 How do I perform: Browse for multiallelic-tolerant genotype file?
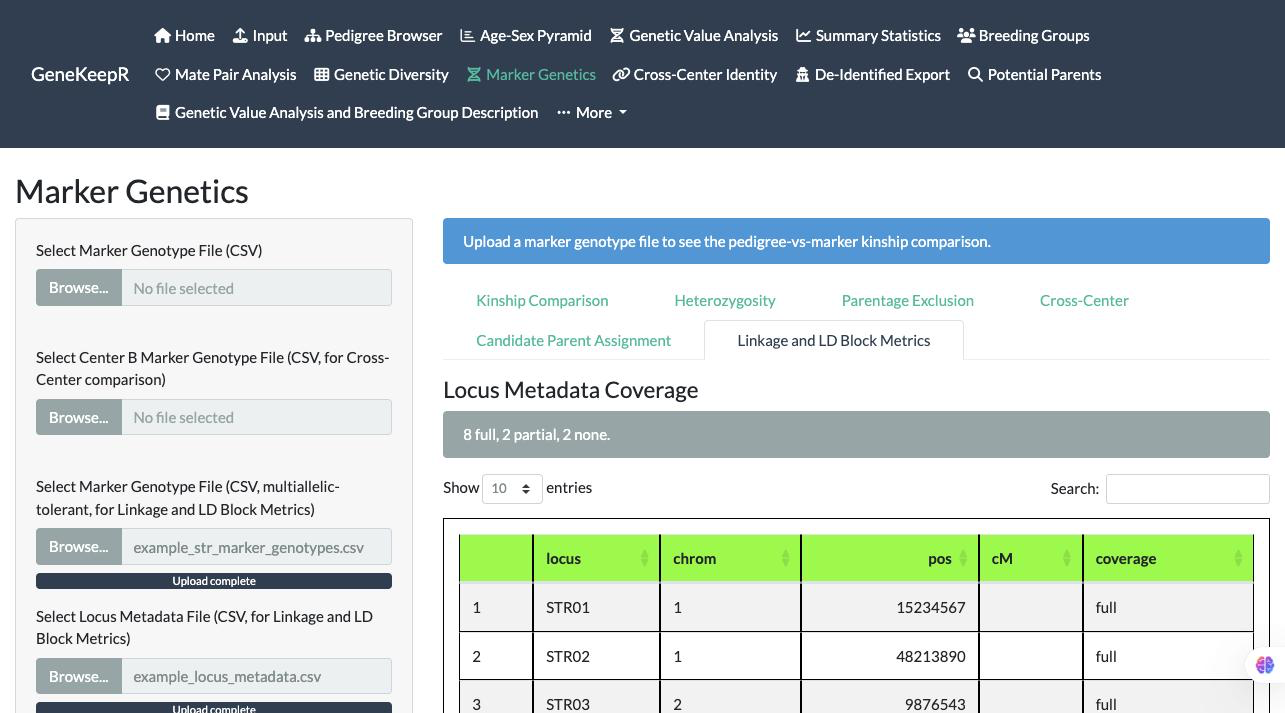click(79, 547)
